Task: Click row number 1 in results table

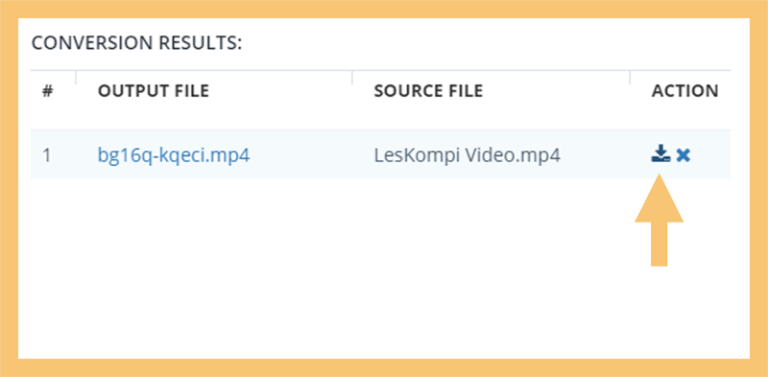Action: [47, 155]
